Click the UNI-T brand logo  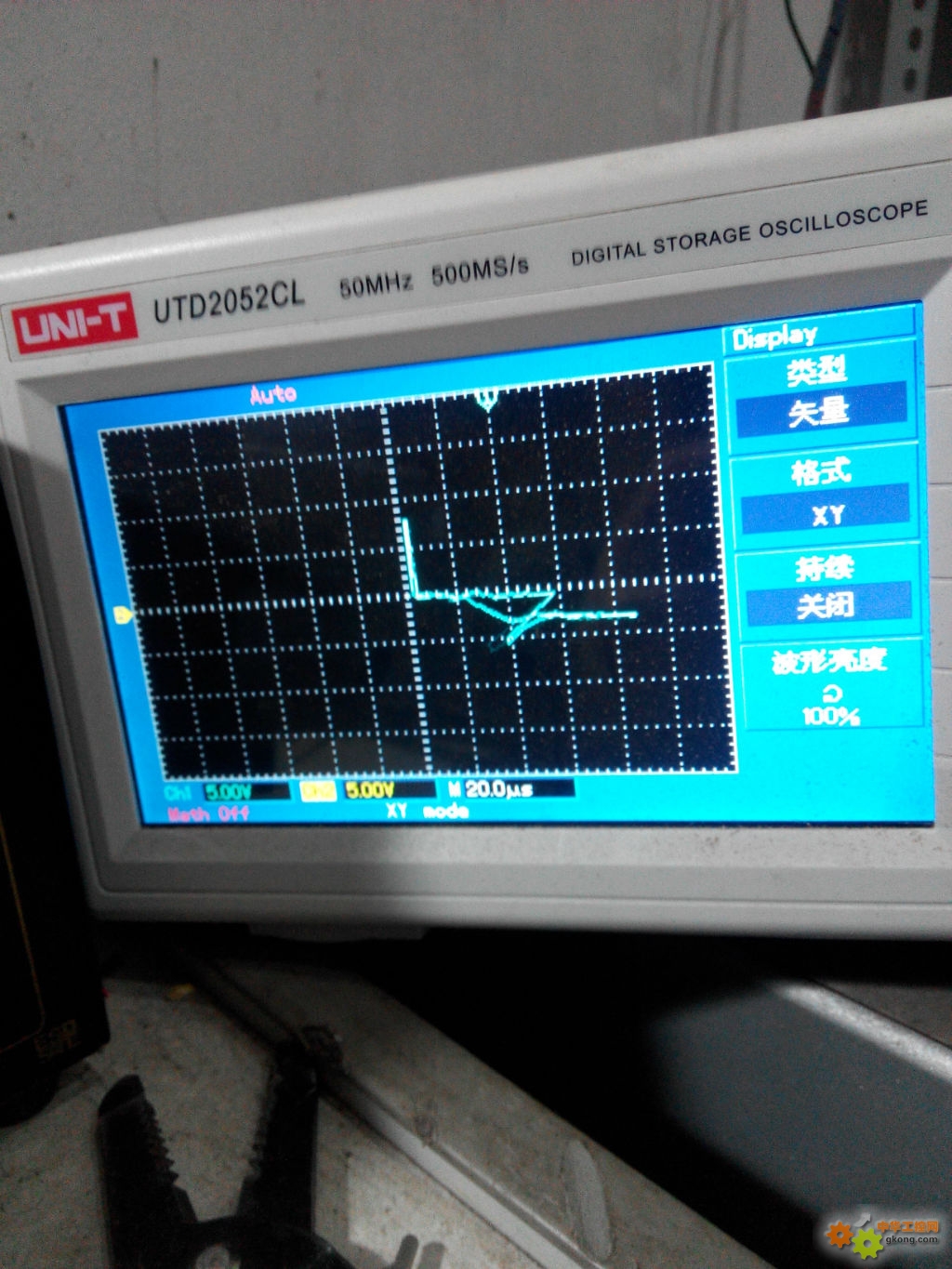pyautogui.click(x=74, y=324)
